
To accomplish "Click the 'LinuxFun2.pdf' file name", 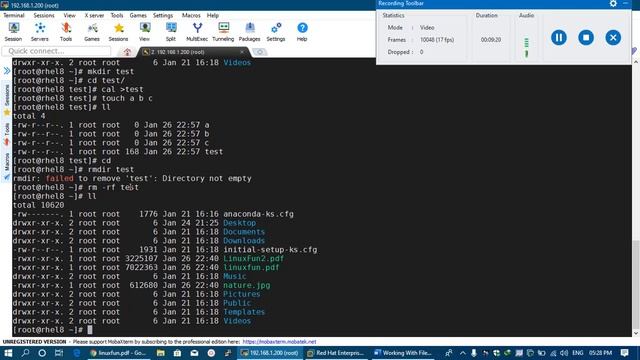I will [253, 258].
